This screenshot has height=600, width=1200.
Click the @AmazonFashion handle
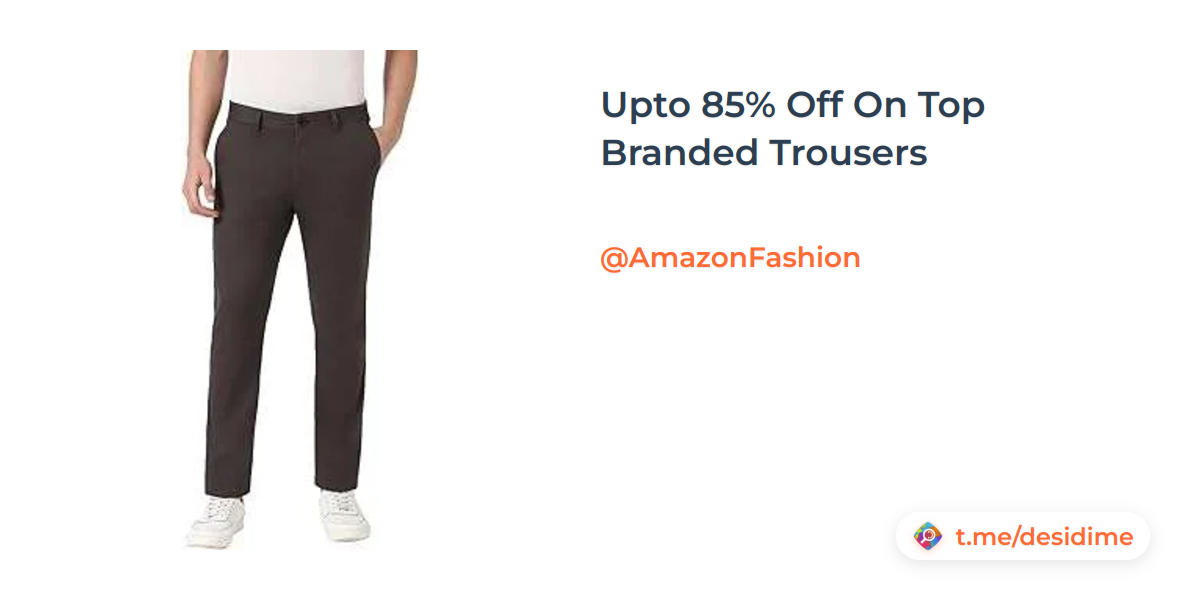[730, 258]
